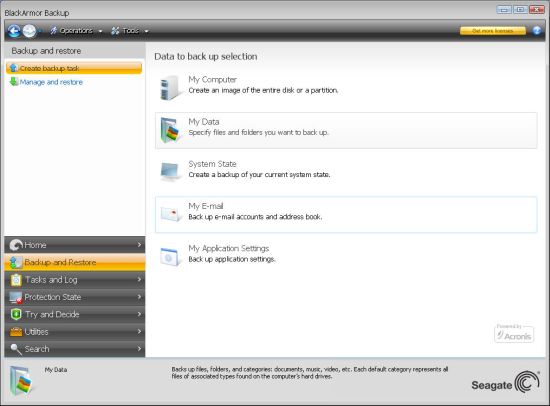Click the Back arrow button in toolbar
Image resolution: width=550 pixels, height=406 pixels.
pyautogui.click(x=14, y=31)
